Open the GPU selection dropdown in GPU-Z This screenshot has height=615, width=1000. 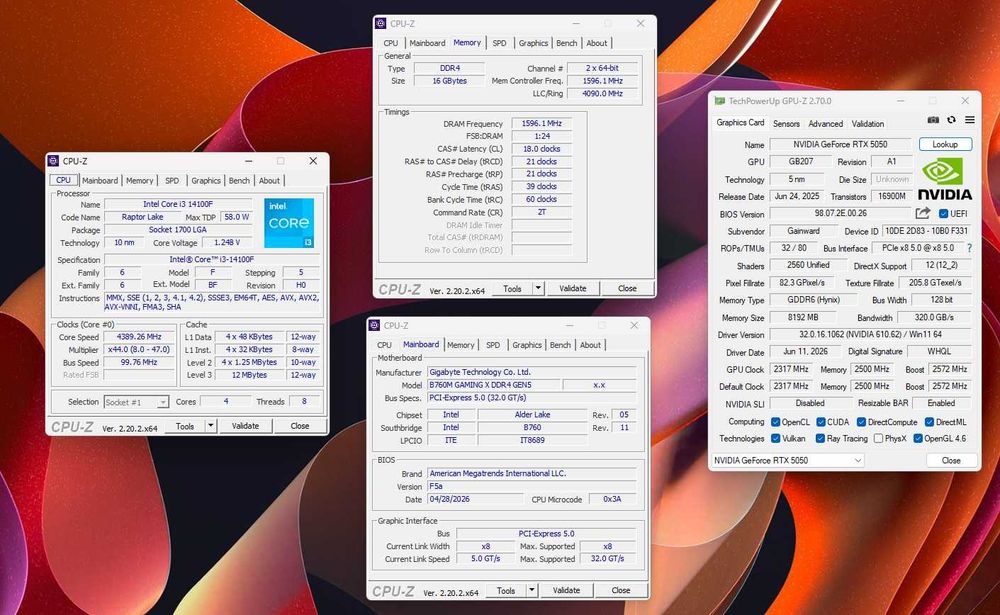788,460
